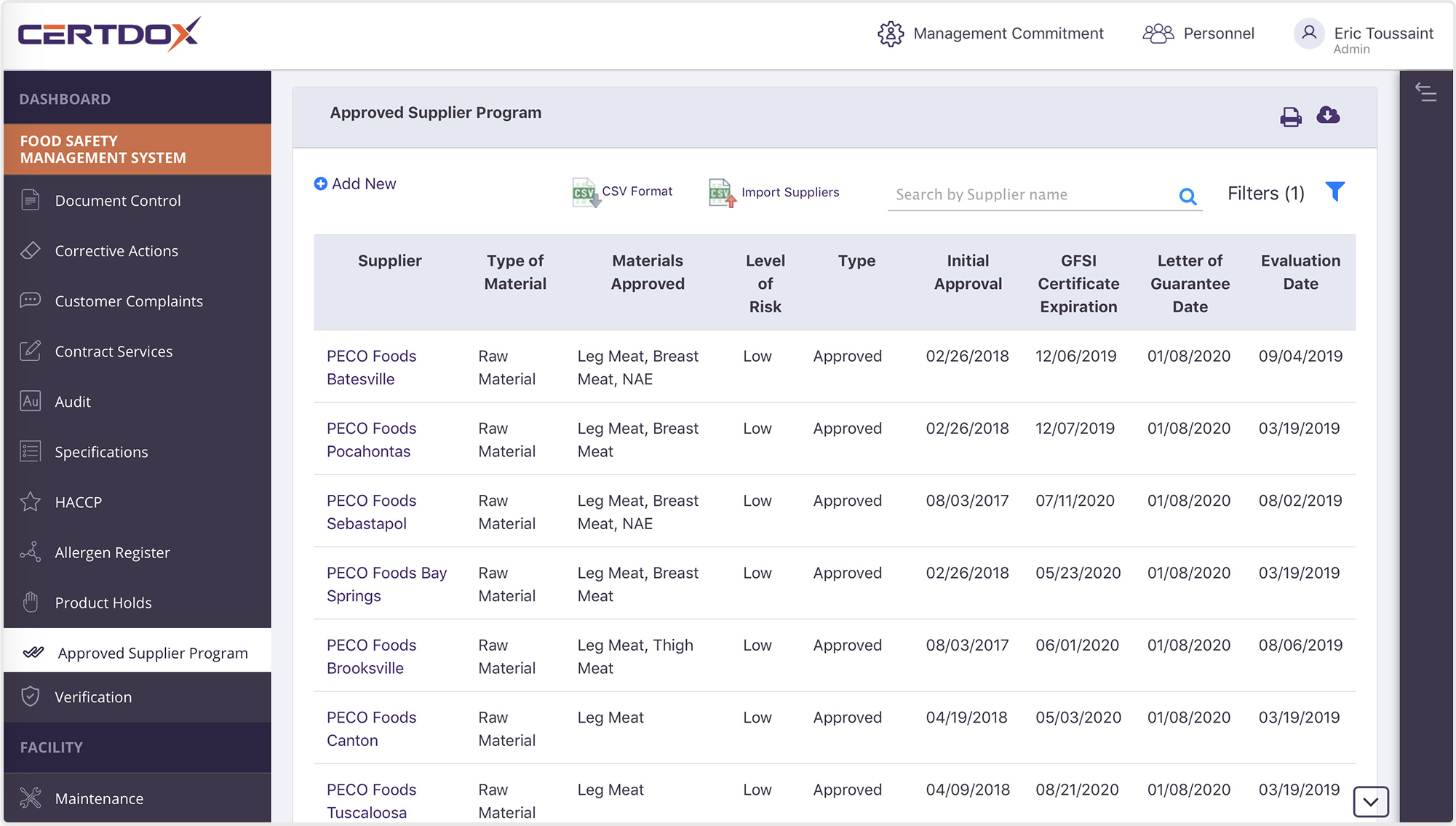This screenshot has width=1456, height=826.
Task: Open the PECO Foods Batesville supplier
Action: coord(371,368)
